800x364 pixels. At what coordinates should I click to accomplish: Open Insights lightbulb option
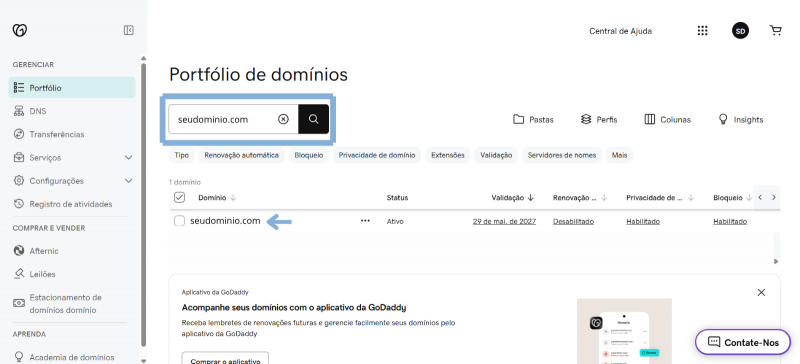(x=740, y=119)
